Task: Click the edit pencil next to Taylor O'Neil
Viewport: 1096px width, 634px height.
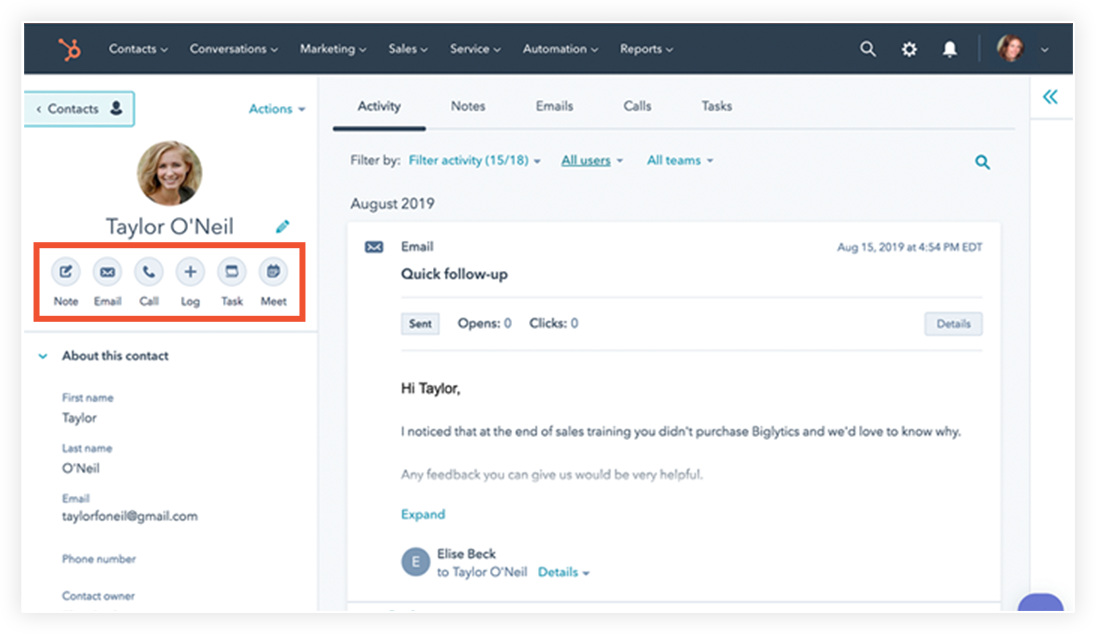Action: (282, 226)
